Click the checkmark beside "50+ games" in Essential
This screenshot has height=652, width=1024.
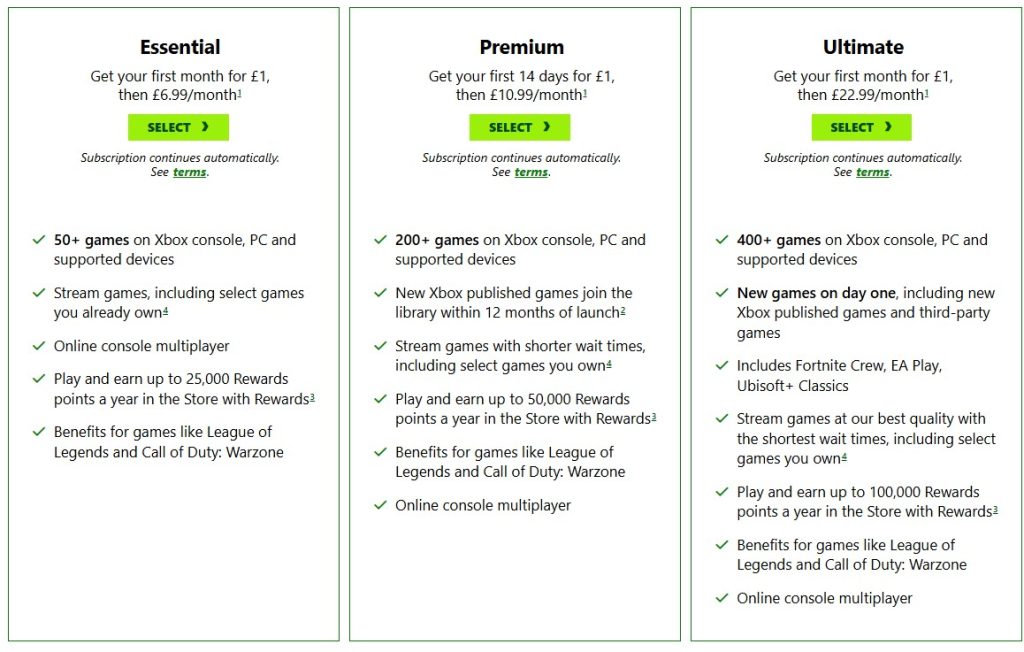pos(39,240)
